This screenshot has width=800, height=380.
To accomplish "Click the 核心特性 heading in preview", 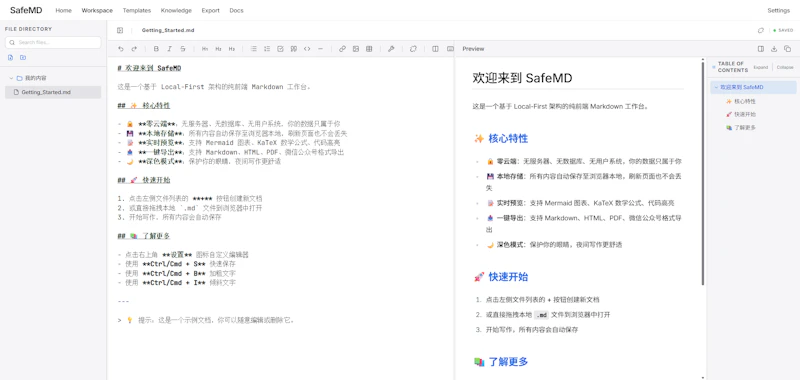I will [501, 139].
